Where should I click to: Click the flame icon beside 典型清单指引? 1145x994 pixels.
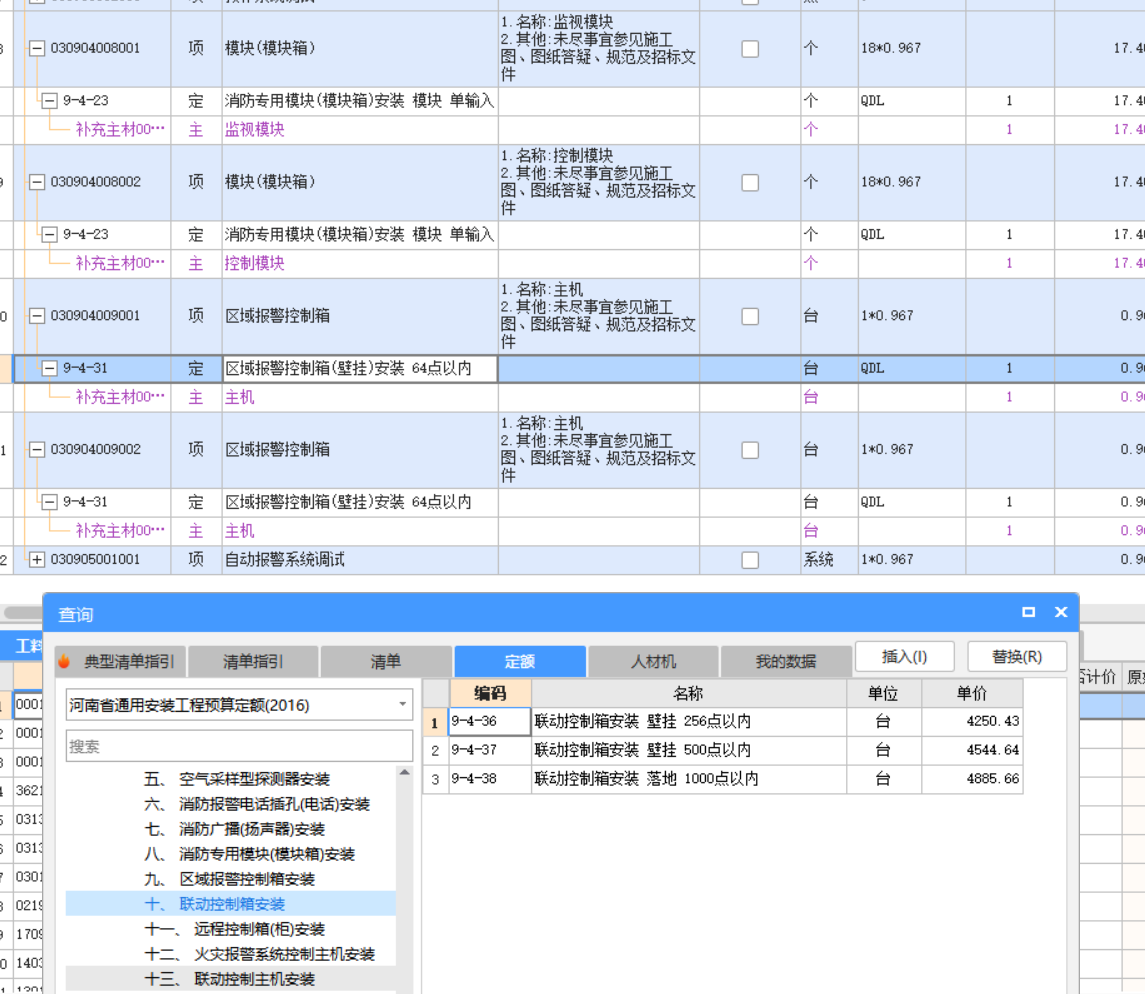coord(64,661)
